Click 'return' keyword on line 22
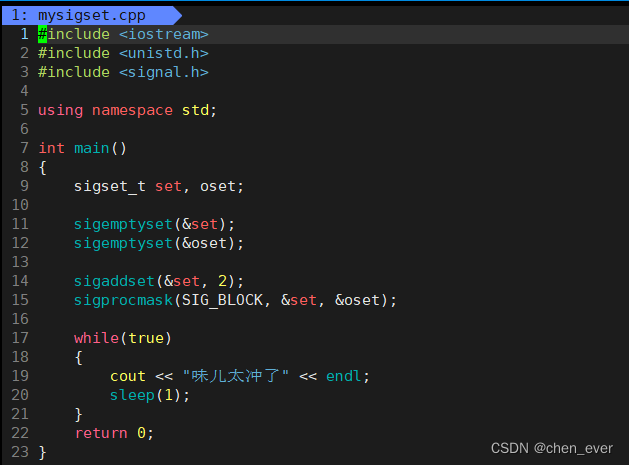 pyautogui.click(x=101, y=433)
